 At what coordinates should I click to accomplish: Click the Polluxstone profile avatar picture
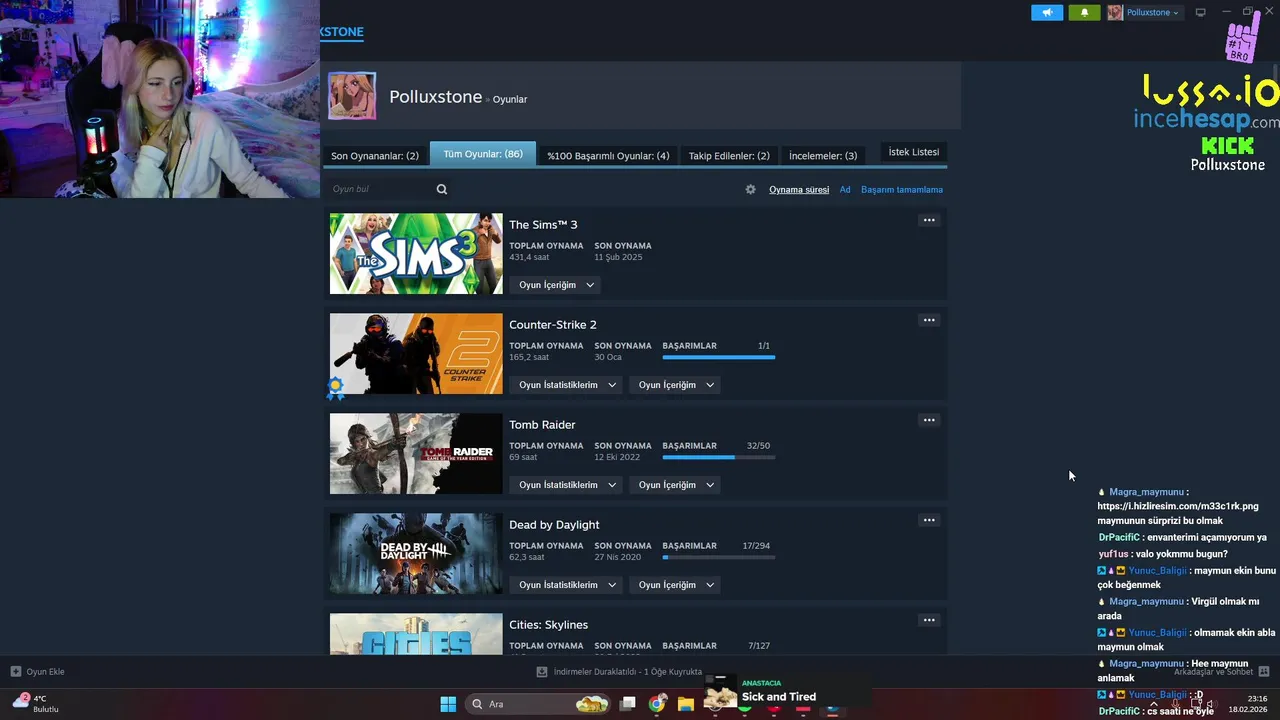point(352,96)
